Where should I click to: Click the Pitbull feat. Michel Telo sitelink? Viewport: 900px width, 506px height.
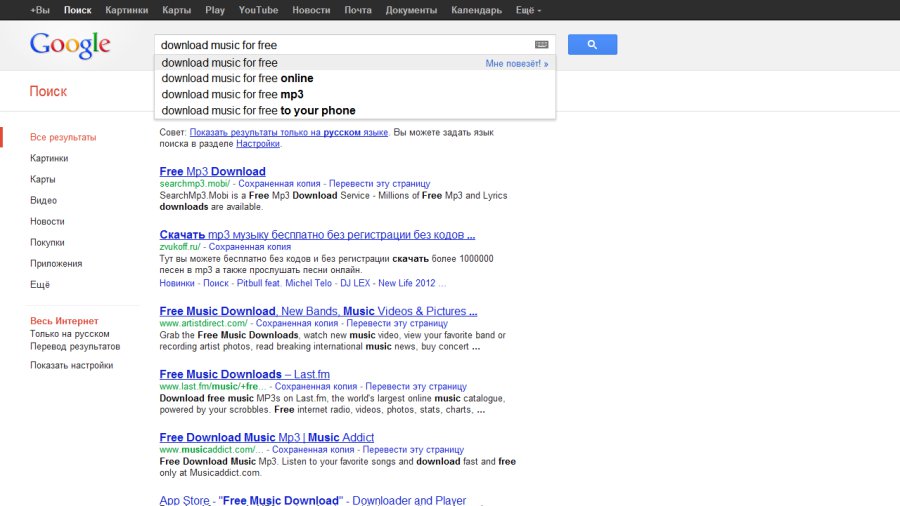[x=284, y=283]
